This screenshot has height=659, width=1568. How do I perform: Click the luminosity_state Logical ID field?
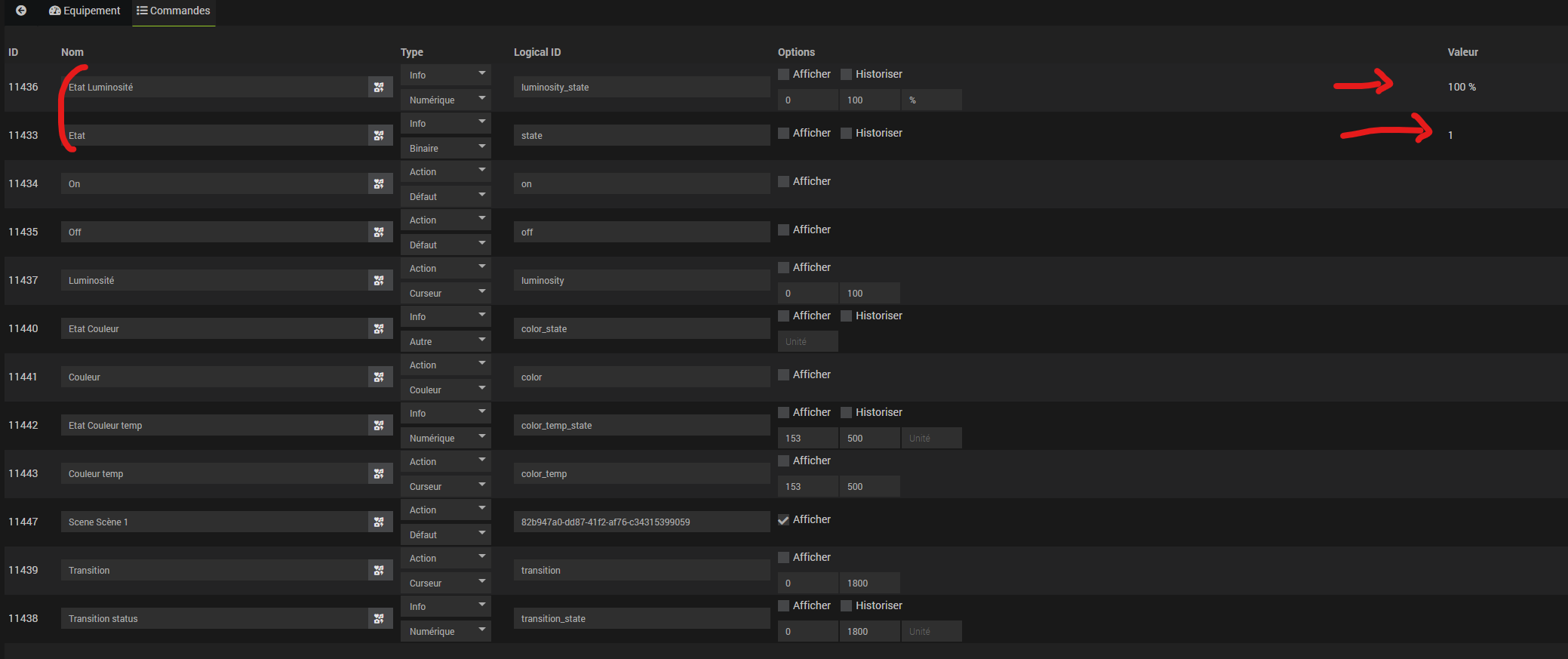click(x=641, y=88)
